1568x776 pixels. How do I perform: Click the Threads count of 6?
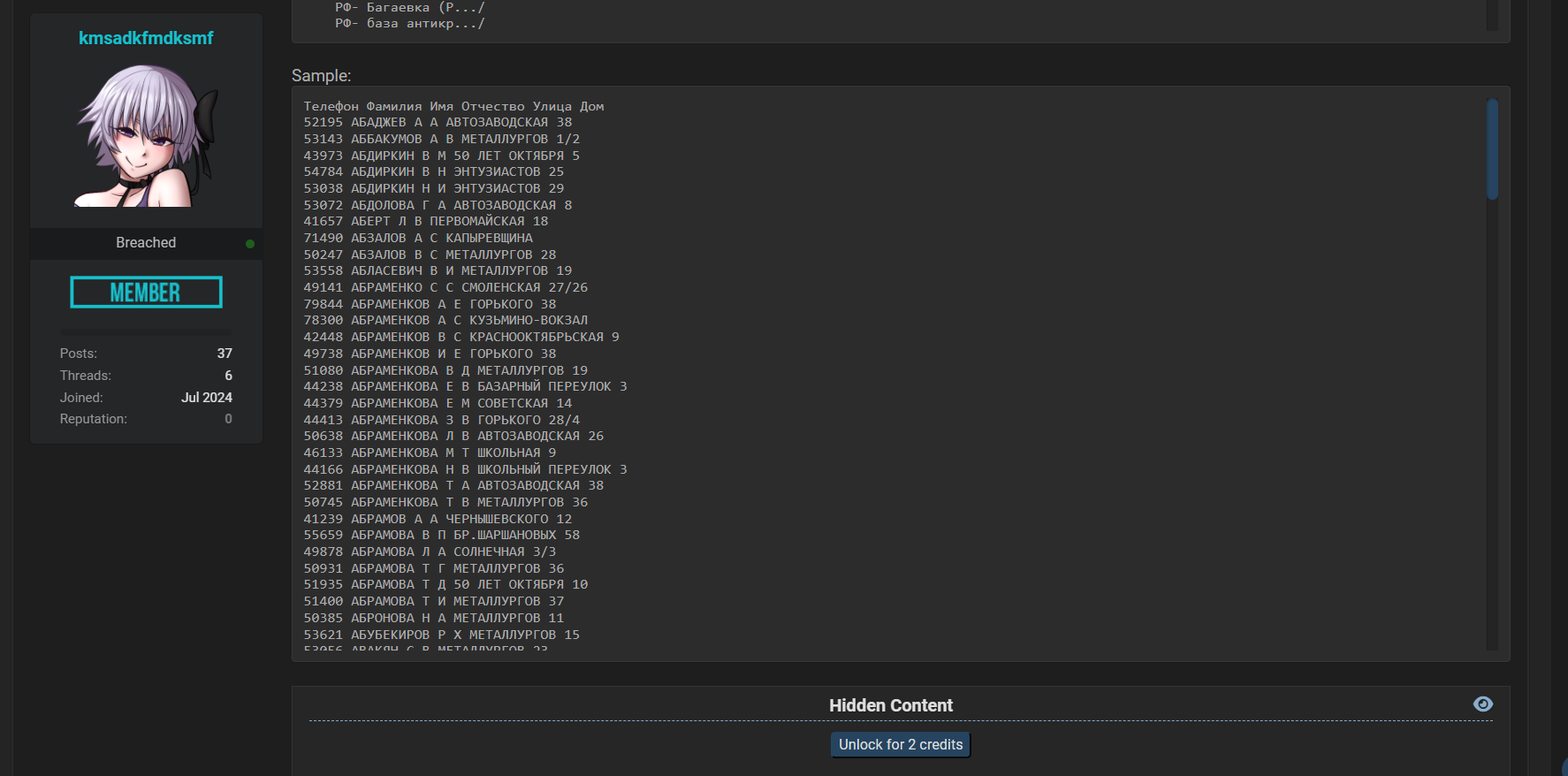click(228, 376)
